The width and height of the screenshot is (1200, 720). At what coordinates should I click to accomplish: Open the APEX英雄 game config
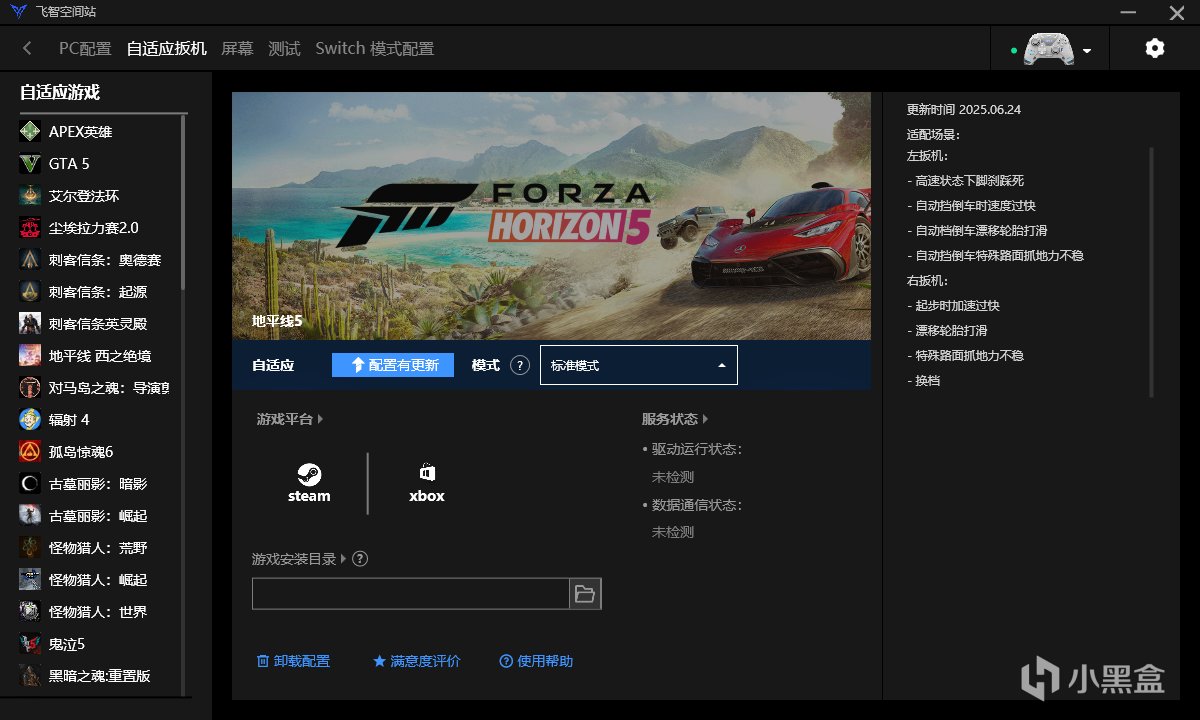tap(80, 131)
